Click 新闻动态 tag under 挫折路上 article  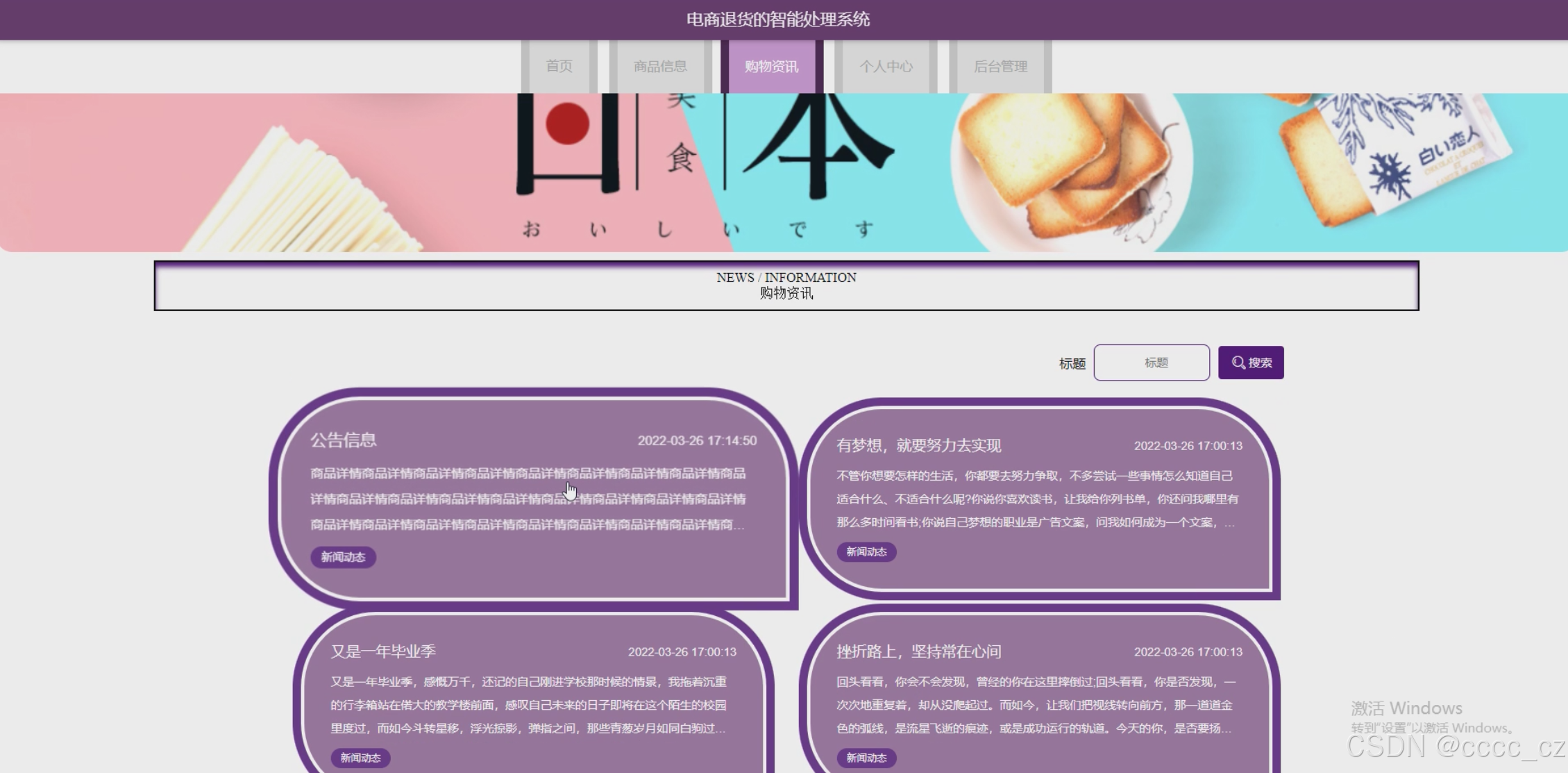(x=866, y=758)
